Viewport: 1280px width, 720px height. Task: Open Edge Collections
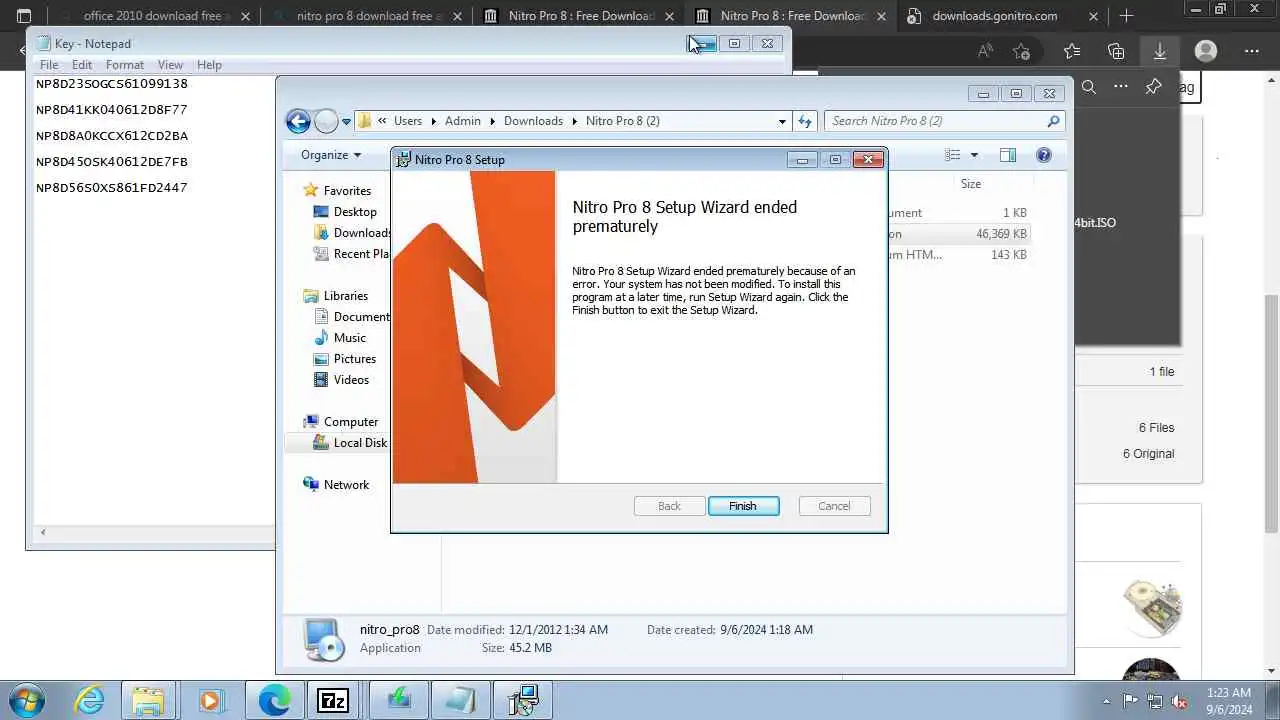(x=1116, y=51)
